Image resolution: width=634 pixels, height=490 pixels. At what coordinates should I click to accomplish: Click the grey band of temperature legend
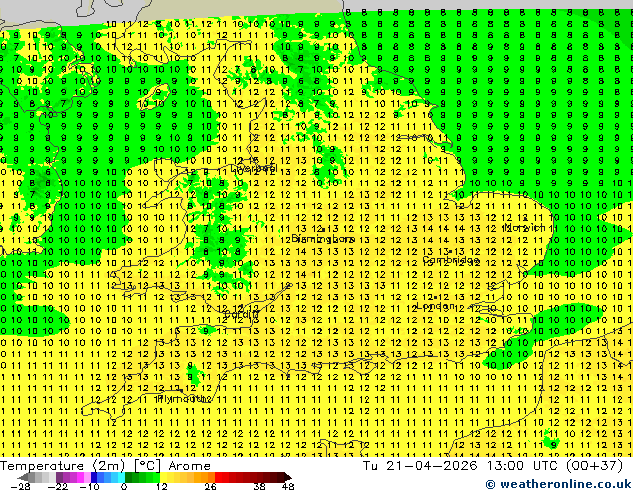coord(38,477)
